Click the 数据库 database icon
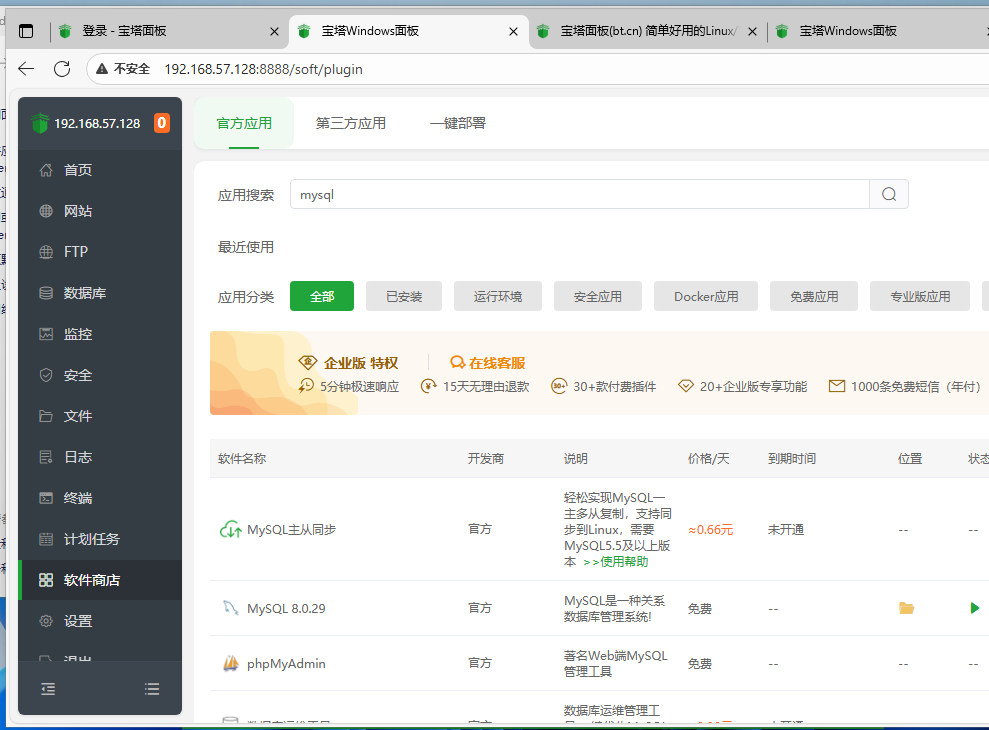989x730 pixels. tap(46, 293)
